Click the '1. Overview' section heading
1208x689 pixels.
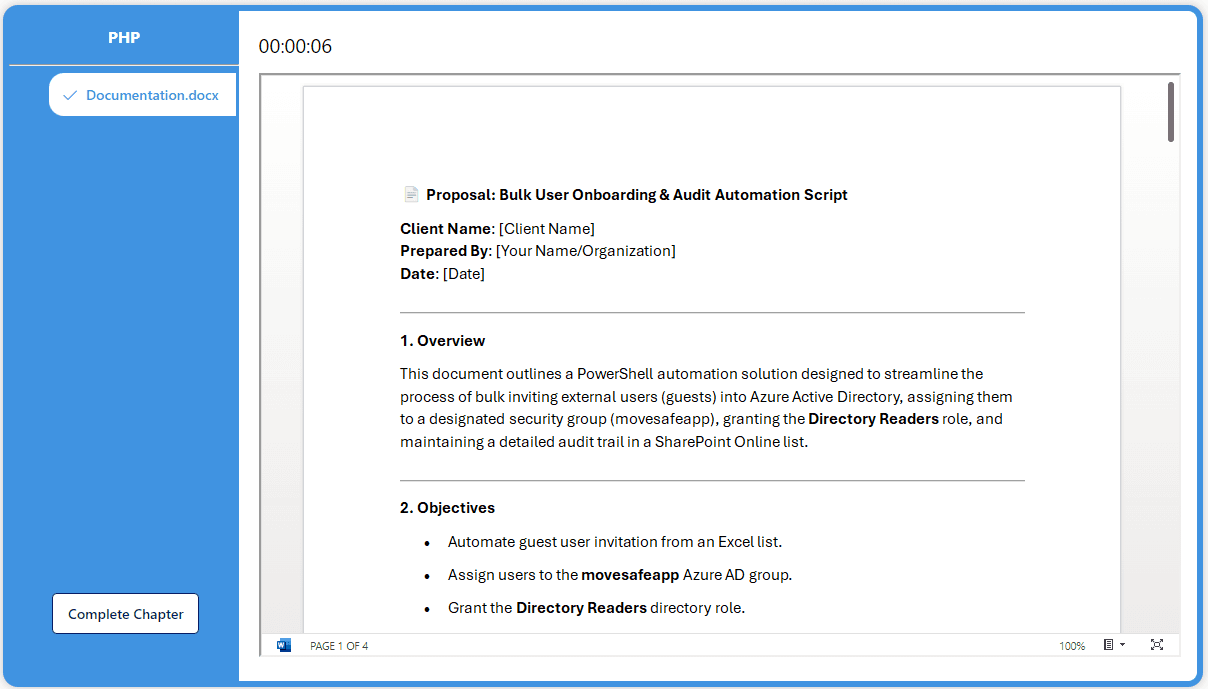point(443,341)
